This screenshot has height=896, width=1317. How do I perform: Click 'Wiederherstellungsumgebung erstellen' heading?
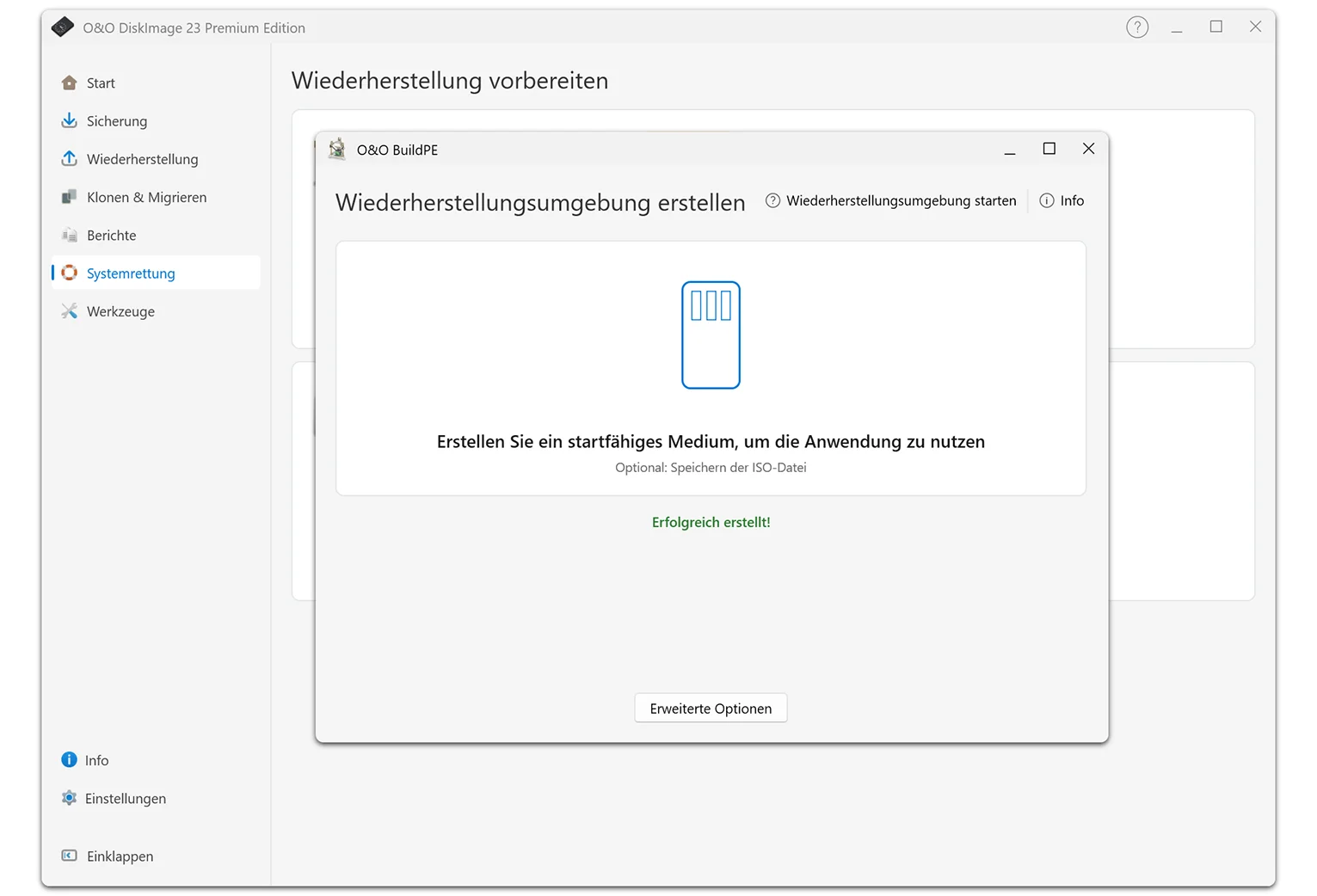(x=540, y=202)
